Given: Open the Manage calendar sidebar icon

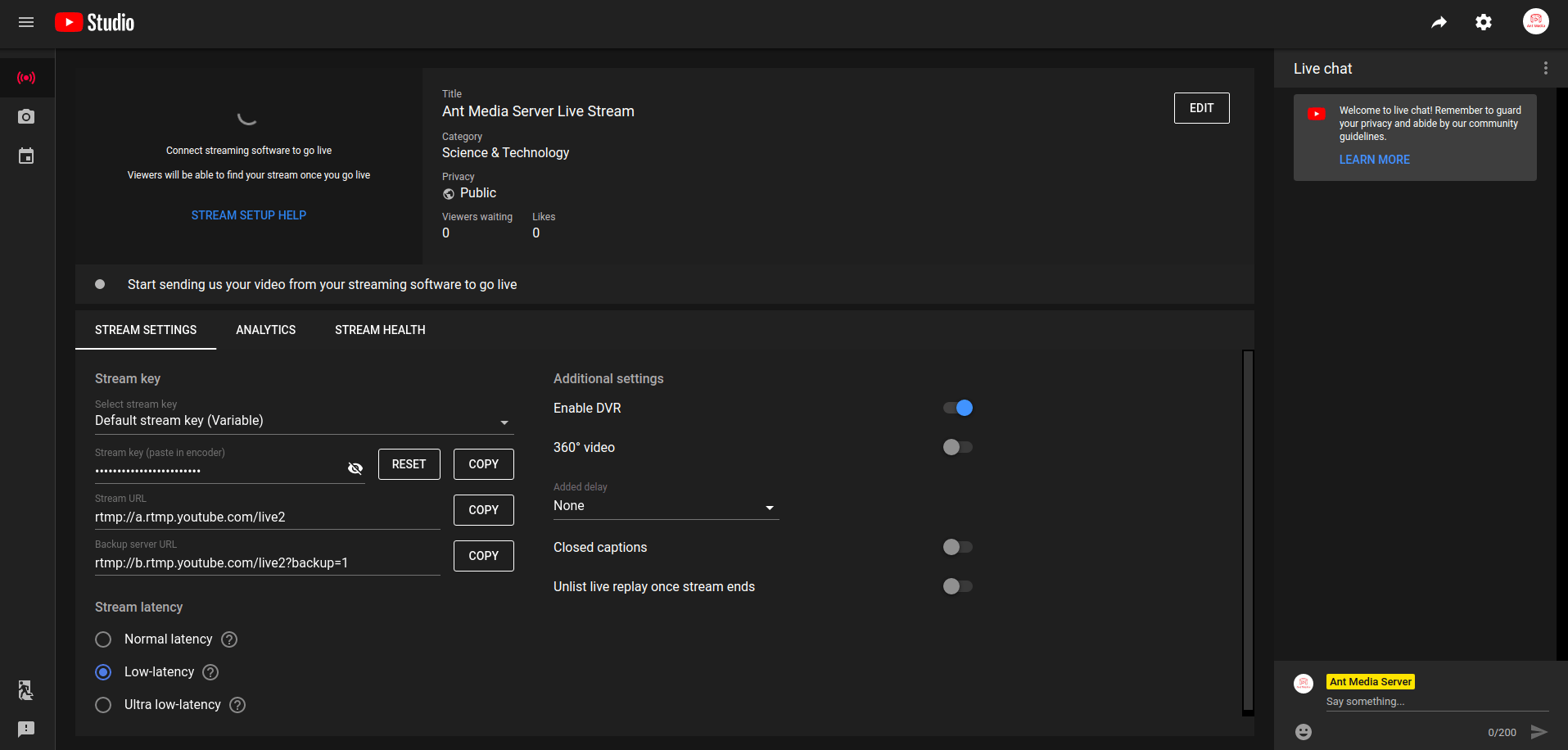Looking at the screenshot, I should (x=26, y=156).
